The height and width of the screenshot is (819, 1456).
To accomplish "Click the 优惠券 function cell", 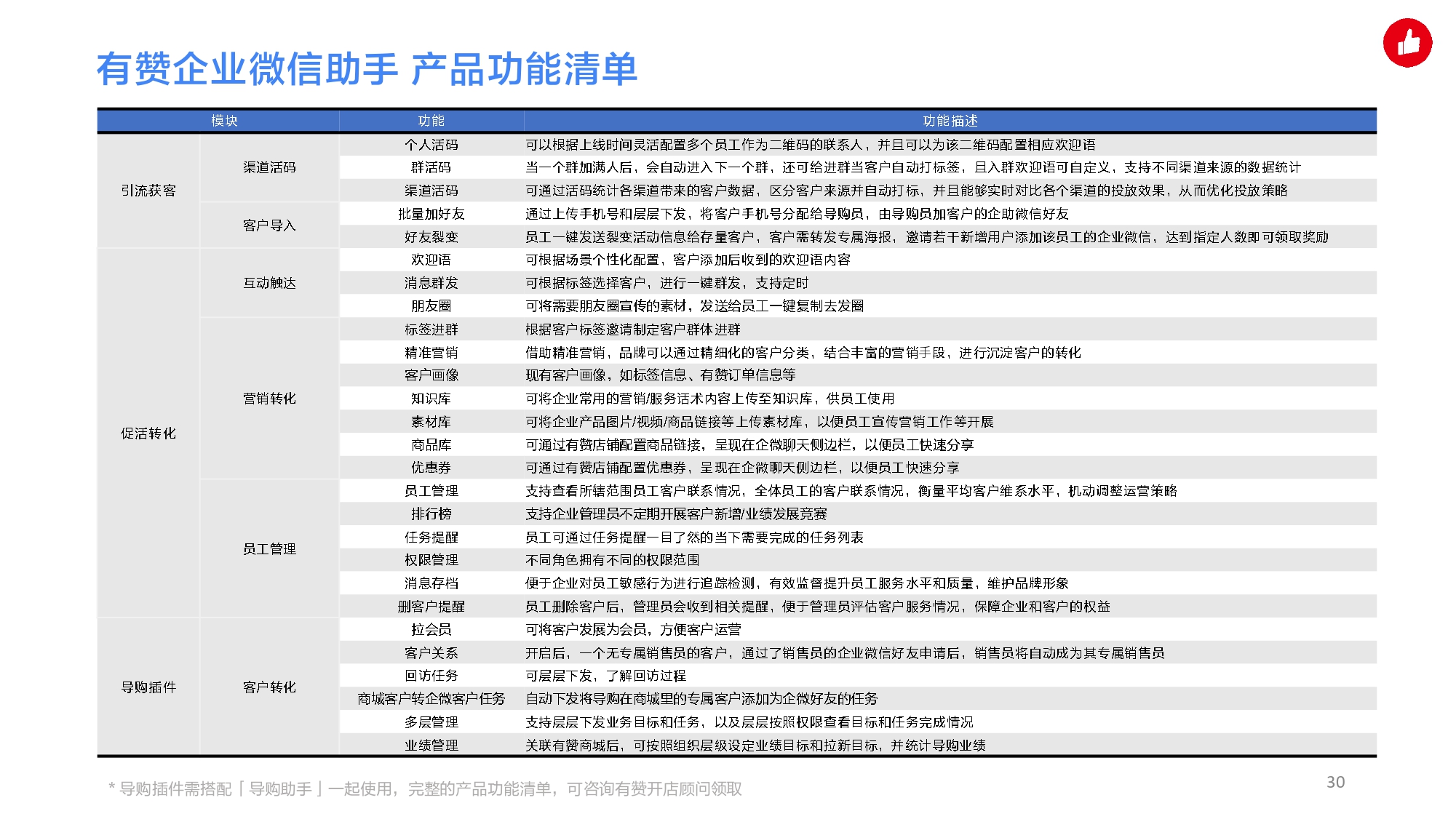I will (x=431, y=468).
